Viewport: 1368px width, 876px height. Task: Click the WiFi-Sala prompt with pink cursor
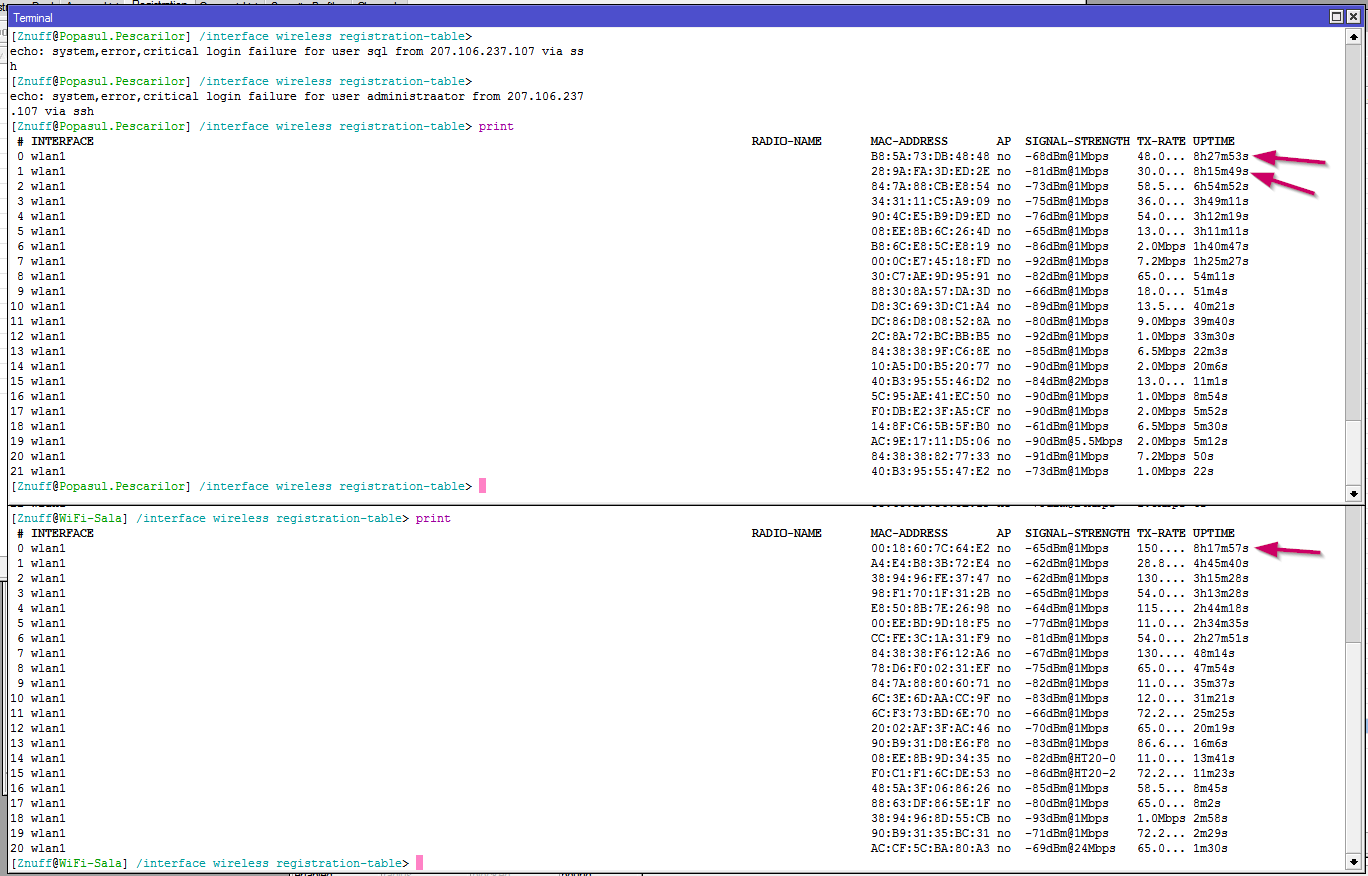click(216, 863)
